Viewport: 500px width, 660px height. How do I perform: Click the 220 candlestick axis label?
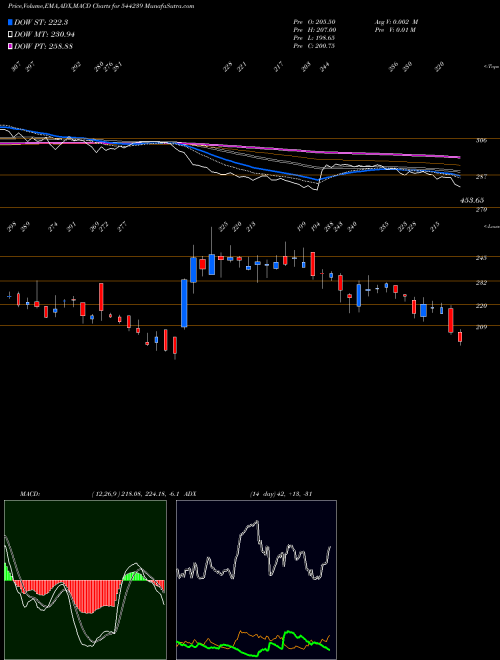point(481,306)
